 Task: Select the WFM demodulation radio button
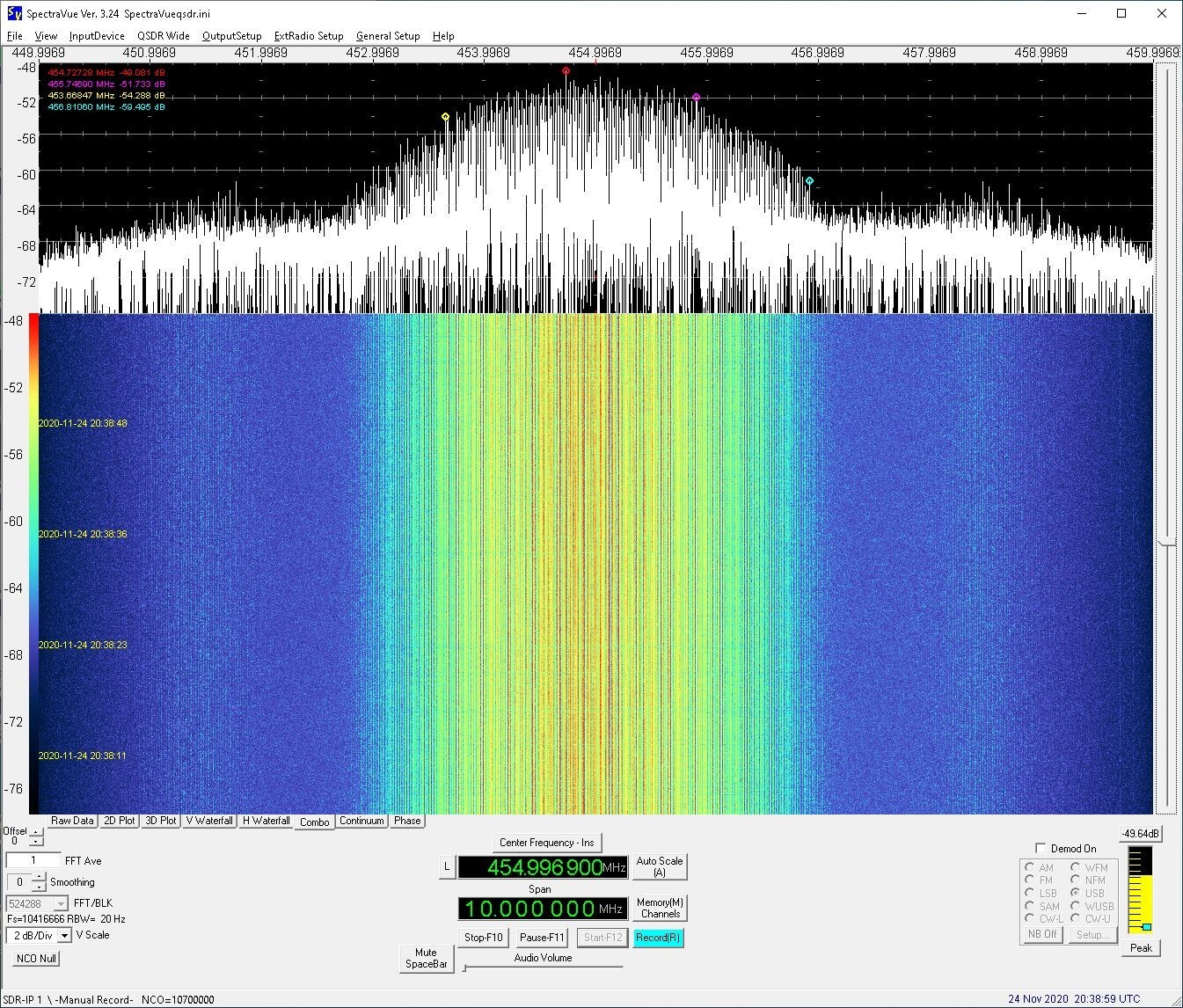(1075, 867)
